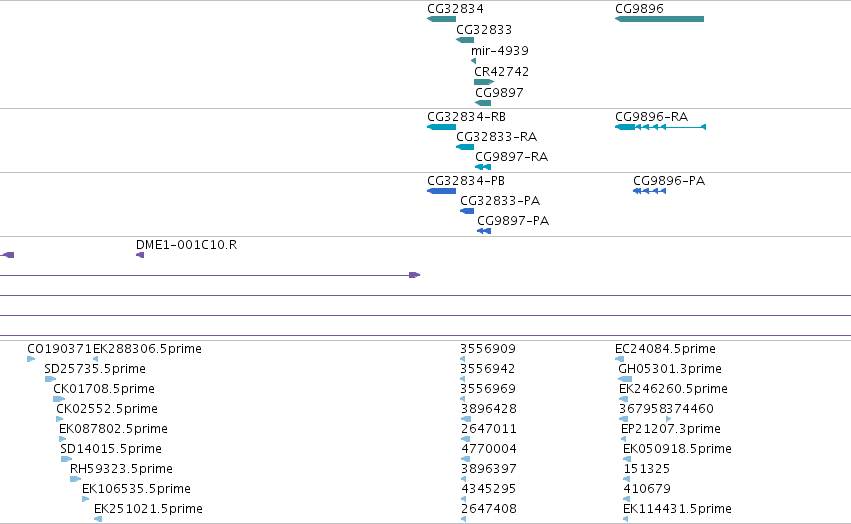The image size is (851, 524).
Task: Open the EC24084.5prime EST label
Action: point(665,349)
